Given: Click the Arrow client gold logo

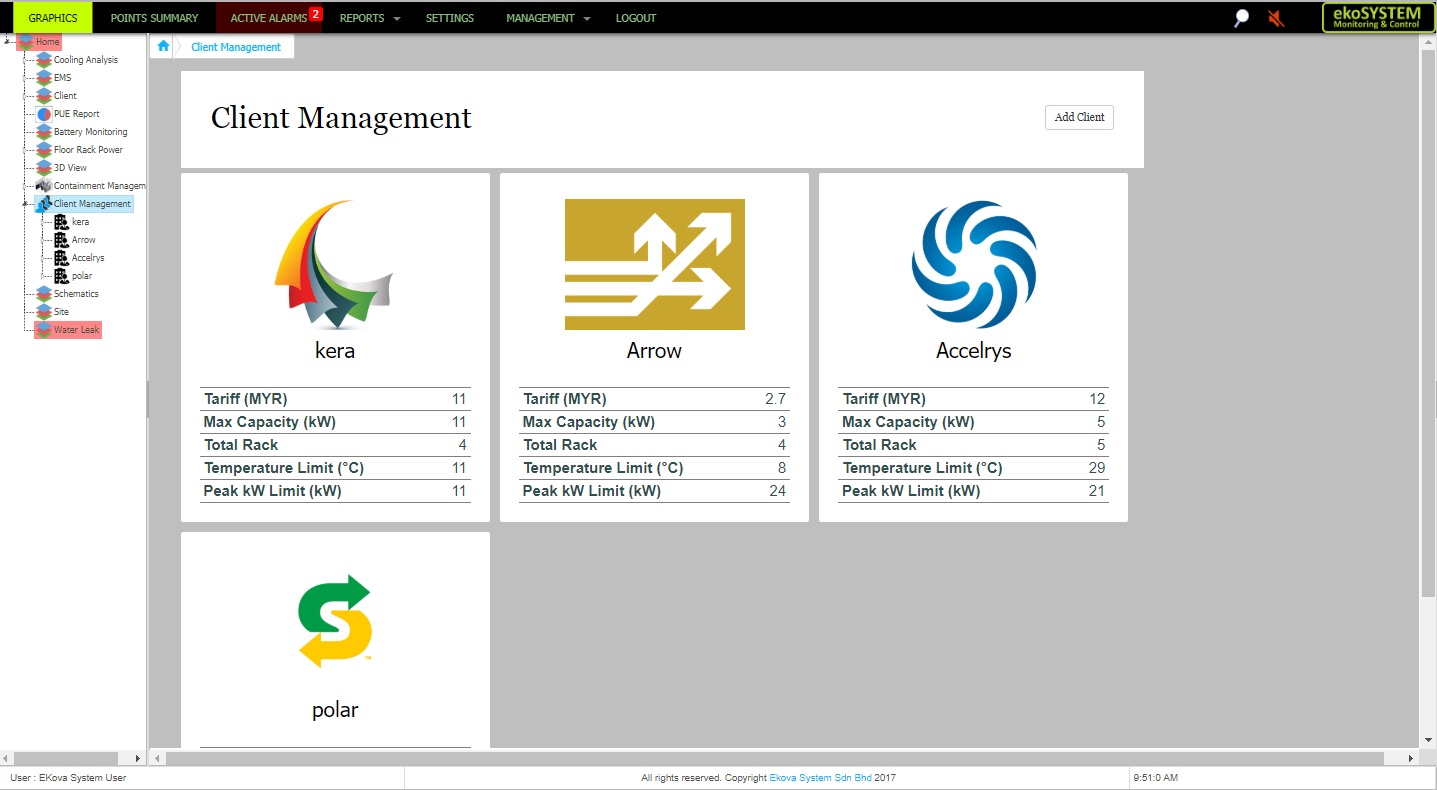Looking at the screenshot, I should pos(654,264).
